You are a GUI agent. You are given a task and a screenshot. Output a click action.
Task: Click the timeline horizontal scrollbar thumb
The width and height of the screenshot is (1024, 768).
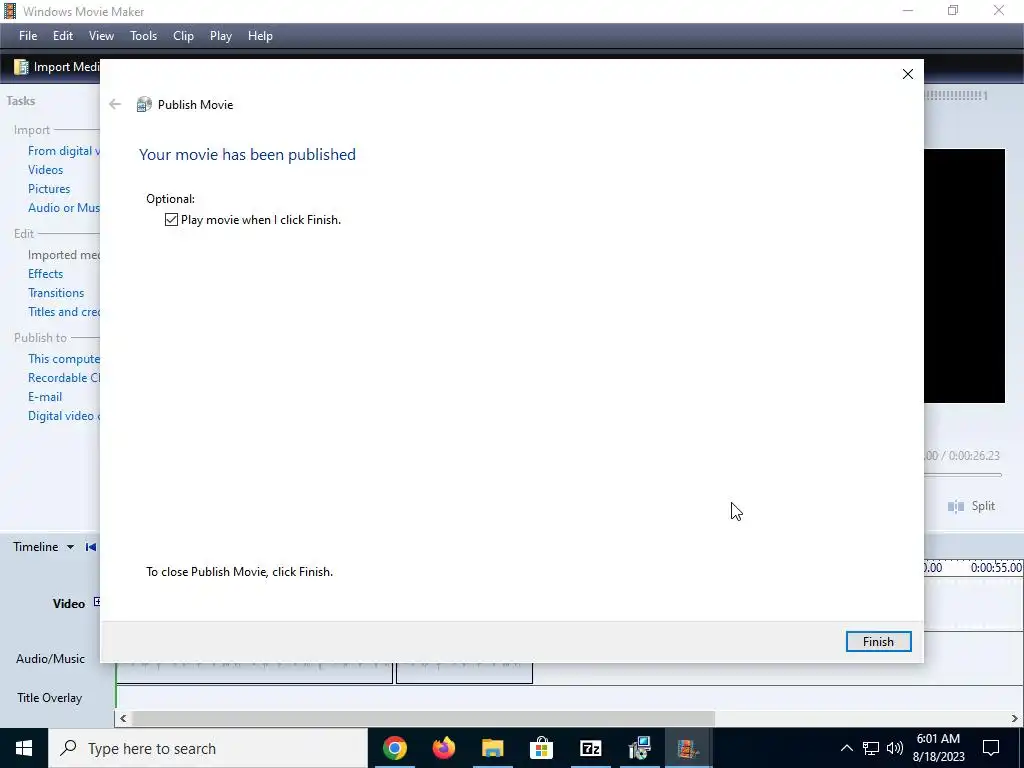point(423,718)
